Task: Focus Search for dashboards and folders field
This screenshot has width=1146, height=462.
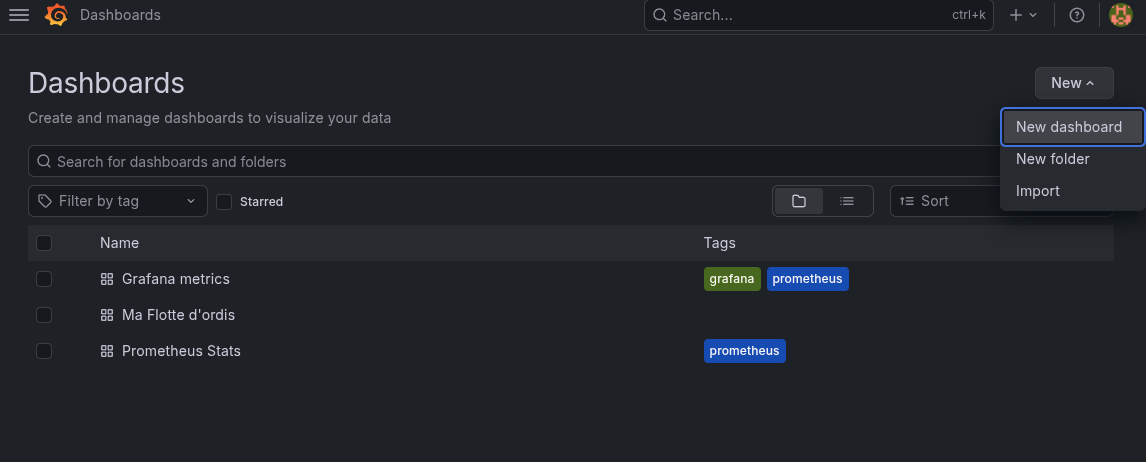Action: pos(512,162)
